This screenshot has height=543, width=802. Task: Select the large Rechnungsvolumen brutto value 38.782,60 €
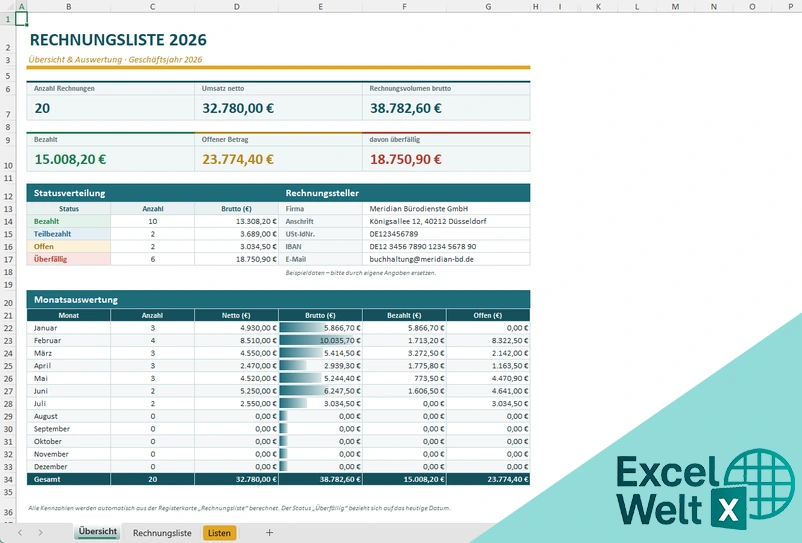(406, 108)
